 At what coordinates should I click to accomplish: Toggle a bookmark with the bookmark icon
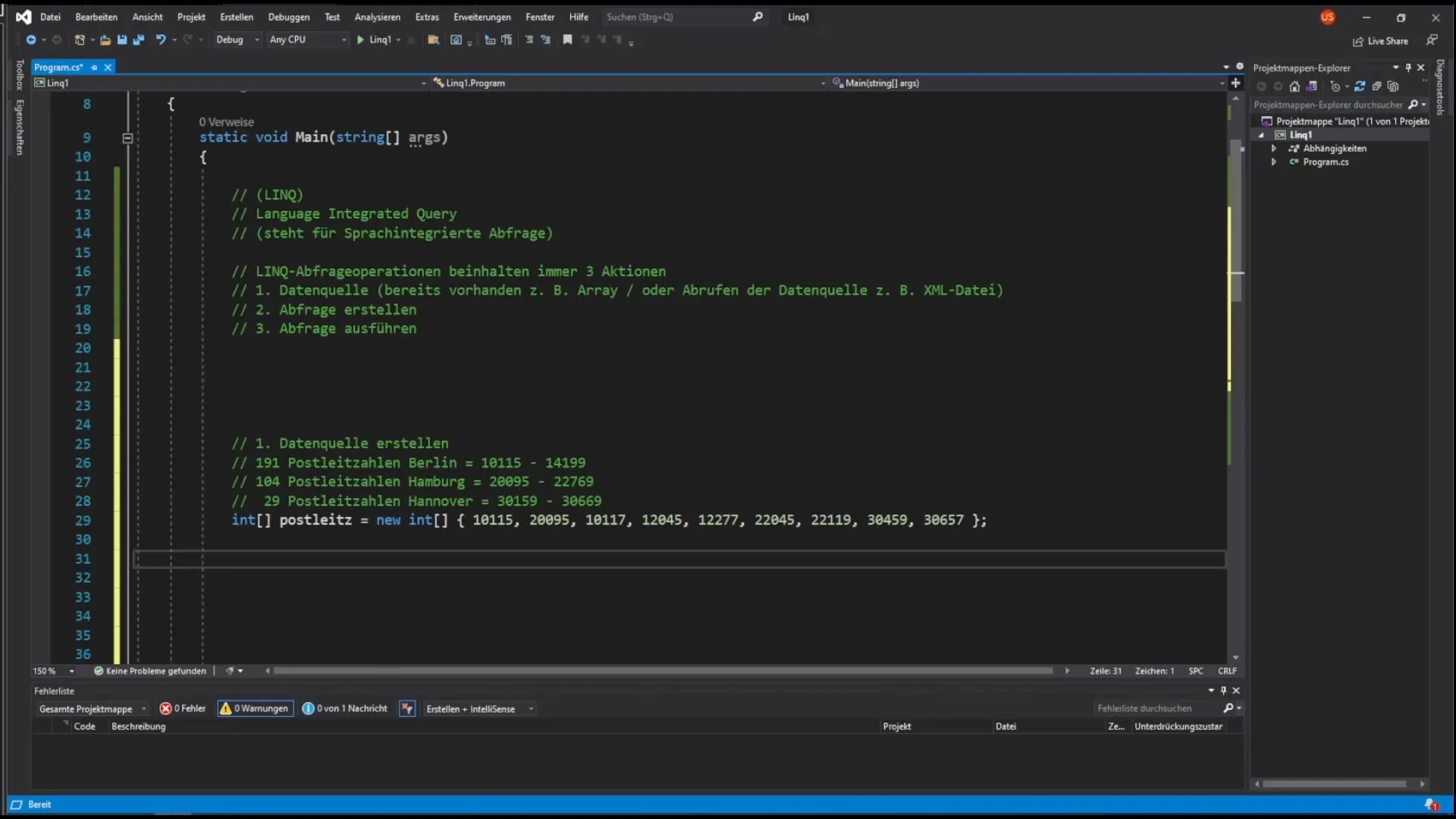coord(567,39)
